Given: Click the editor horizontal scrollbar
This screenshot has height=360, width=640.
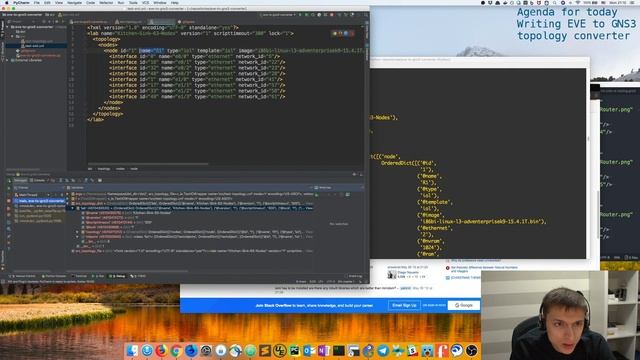Looking at the screenshot, I should click(x=148, y=164).
